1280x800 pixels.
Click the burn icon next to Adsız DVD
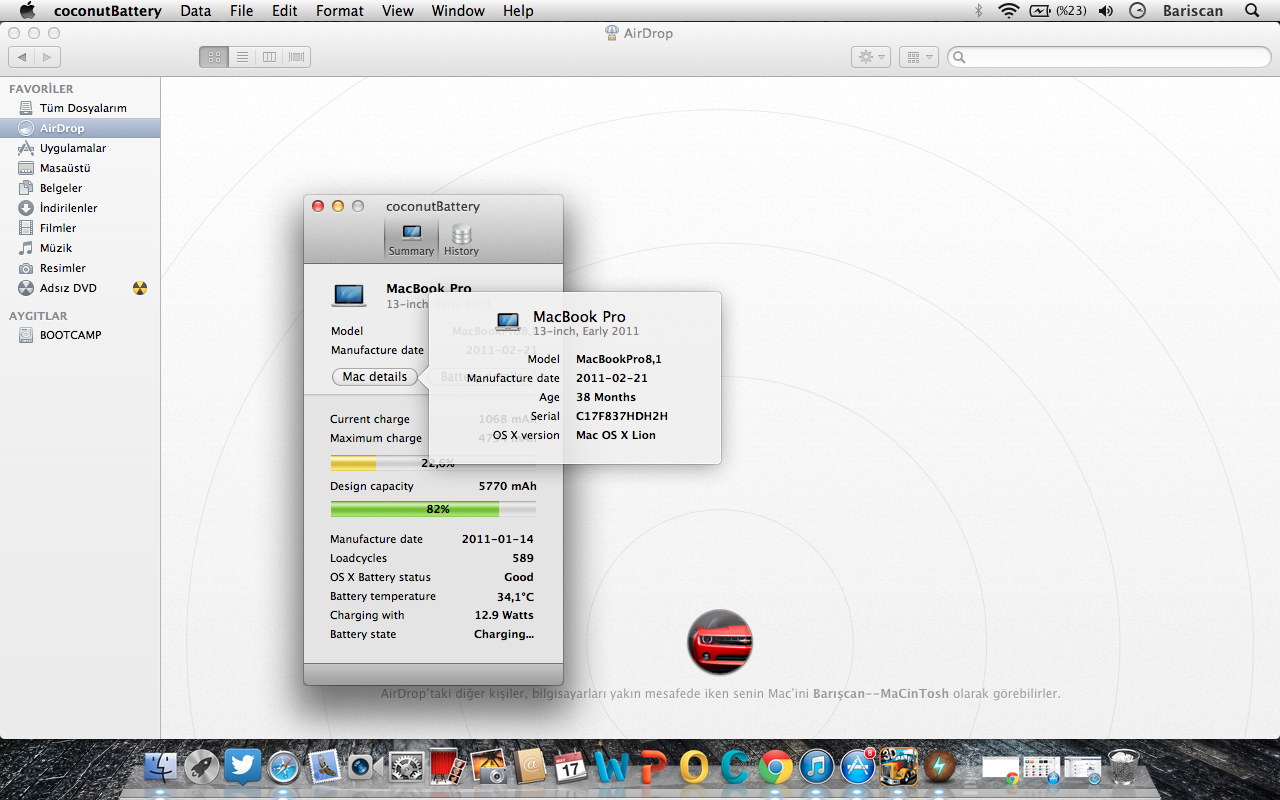140,288
